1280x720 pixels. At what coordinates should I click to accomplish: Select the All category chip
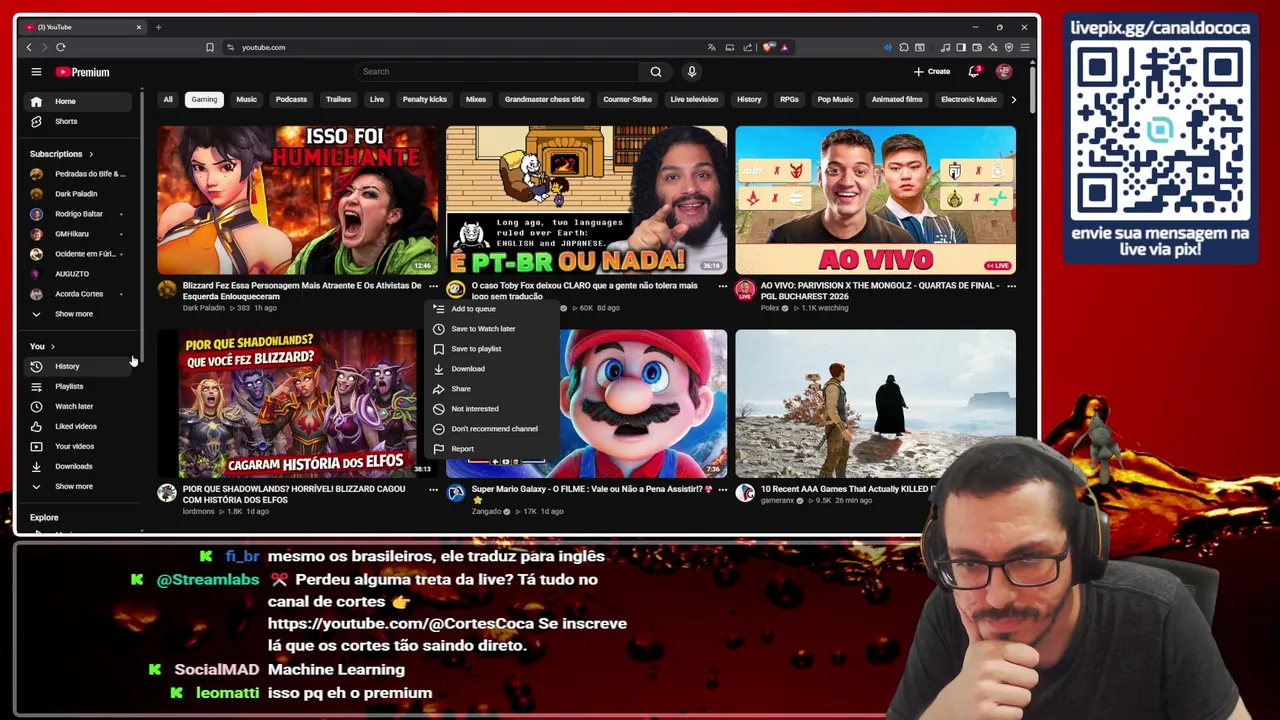[x=168, y=99]
